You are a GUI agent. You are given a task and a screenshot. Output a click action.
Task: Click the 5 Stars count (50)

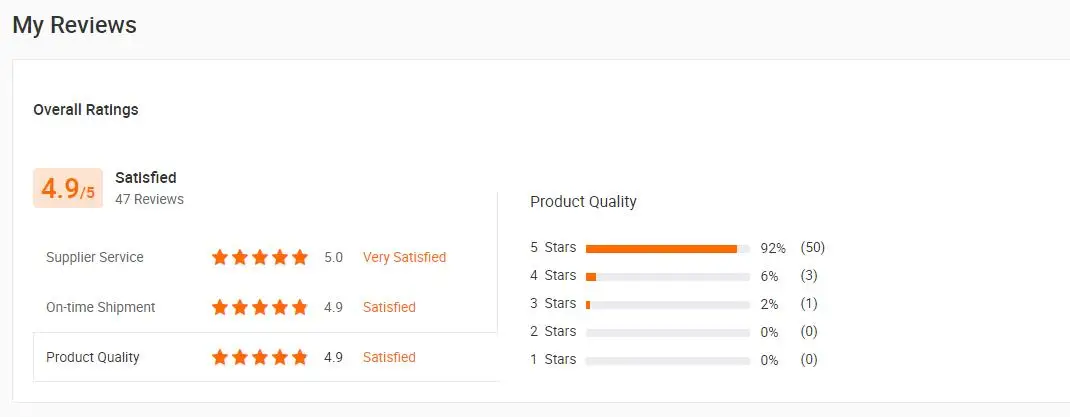(x=812, y=247)
